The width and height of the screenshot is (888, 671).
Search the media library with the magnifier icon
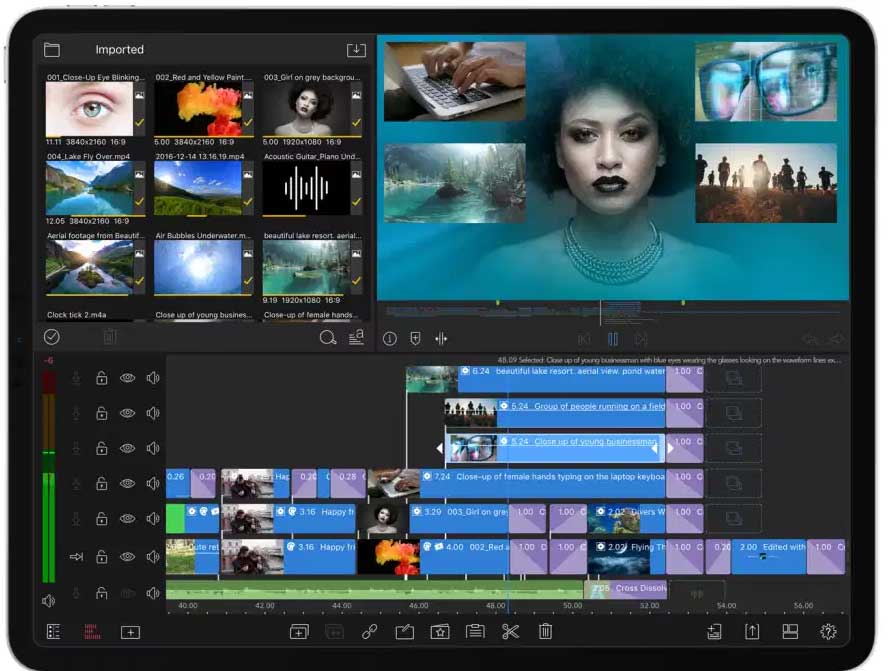[326, 339]
